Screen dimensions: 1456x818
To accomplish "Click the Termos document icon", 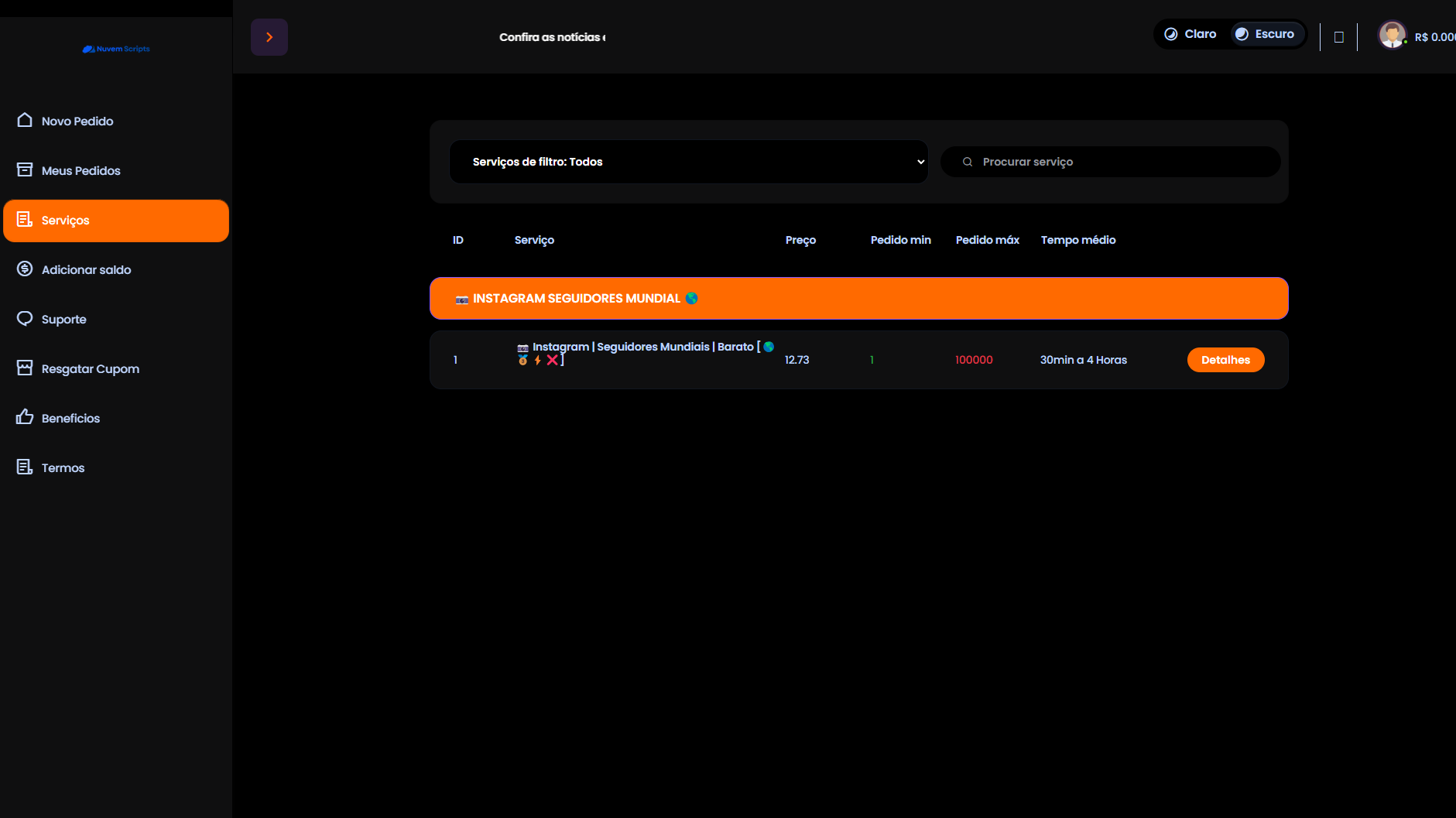I will pyautogui.click(x=25, y=467).
